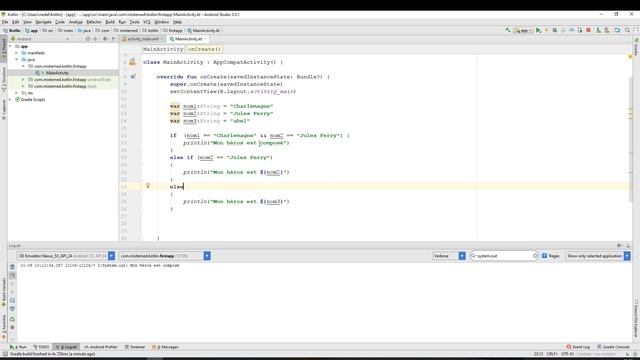Switch to the activity_main.xml editor tab
This screenshot has height=360, width=640.
[x=143, y=39]
